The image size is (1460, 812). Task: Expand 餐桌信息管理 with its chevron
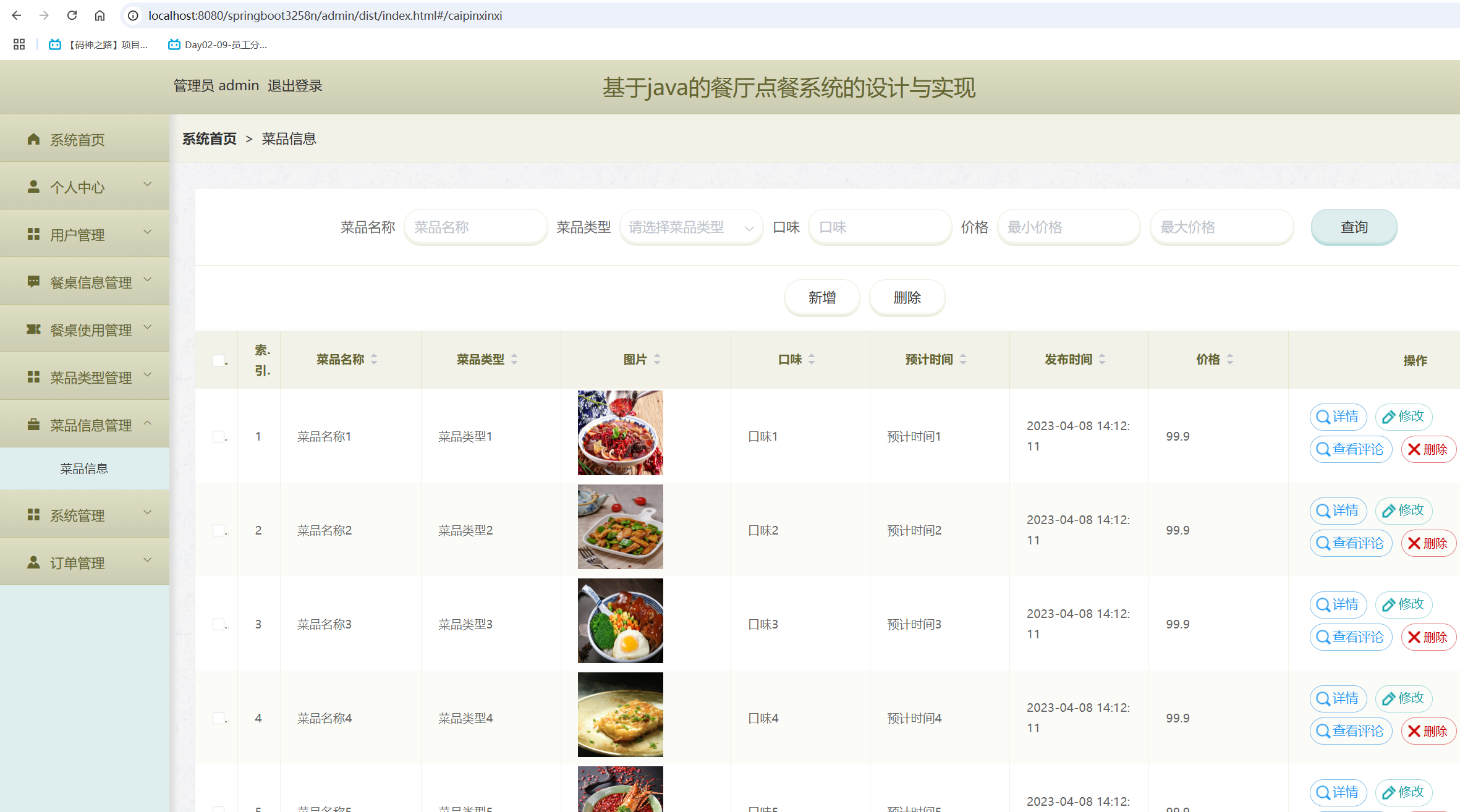coord(148,279)
